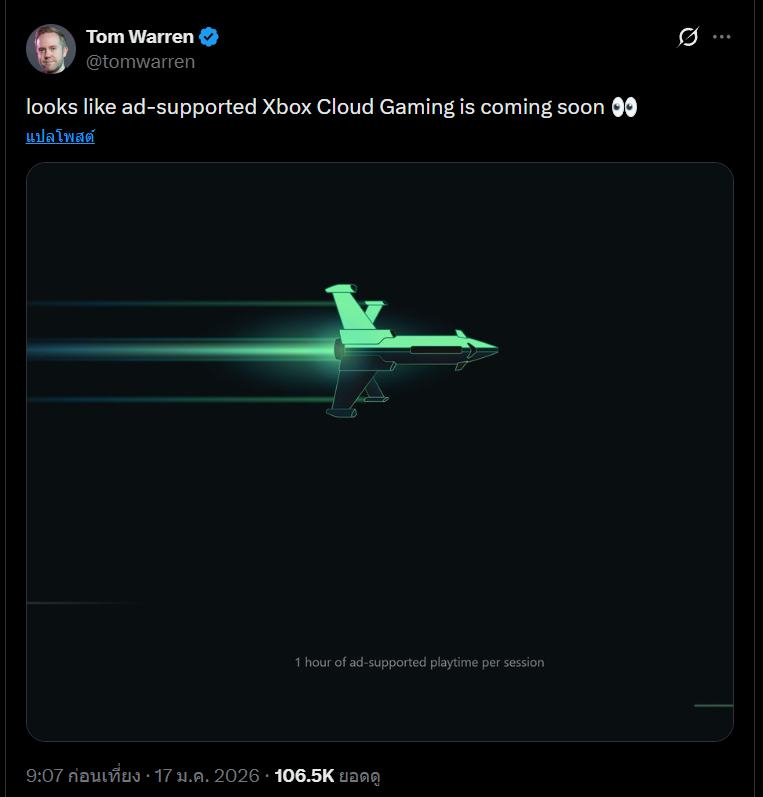Screen dimensions: 763x797
Task: Click the 17 ม.ค. 2026 date
Action: 207,775
